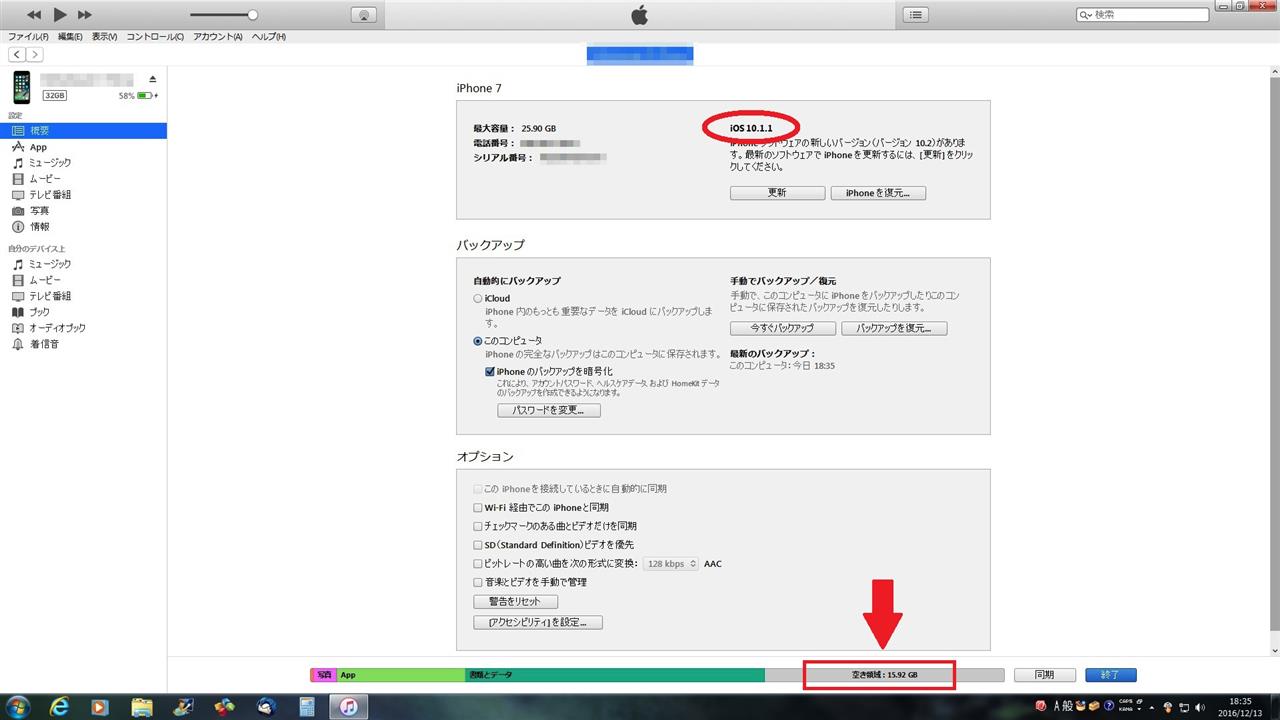
Task: Click the 今すぐバックアップ button
Action: pos(783,328)
